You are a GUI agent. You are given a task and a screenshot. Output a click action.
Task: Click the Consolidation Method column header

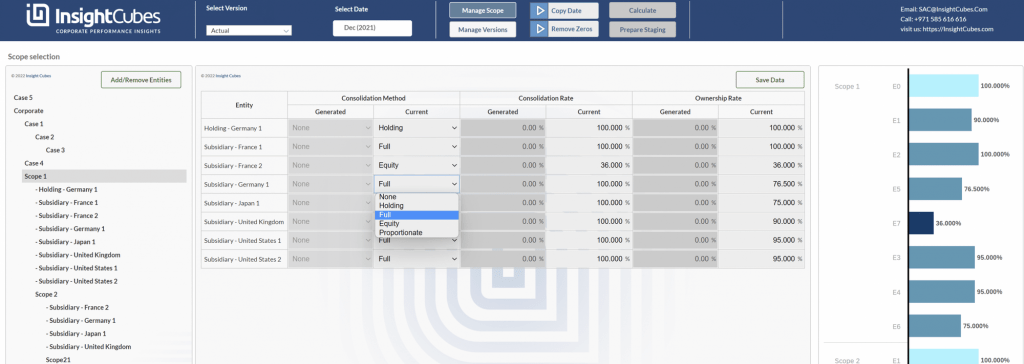374,97
